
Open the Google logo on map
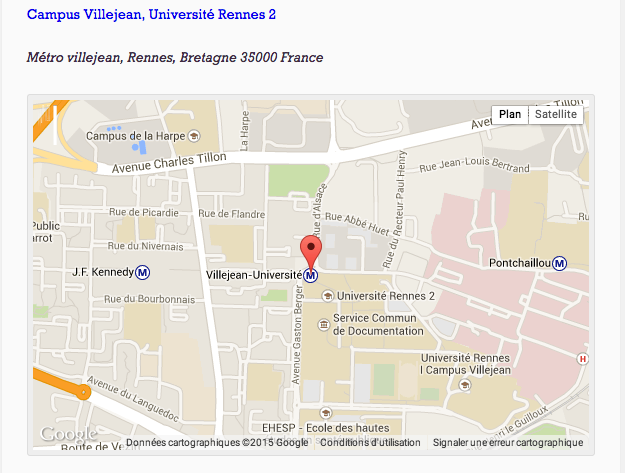click(68, 434)
